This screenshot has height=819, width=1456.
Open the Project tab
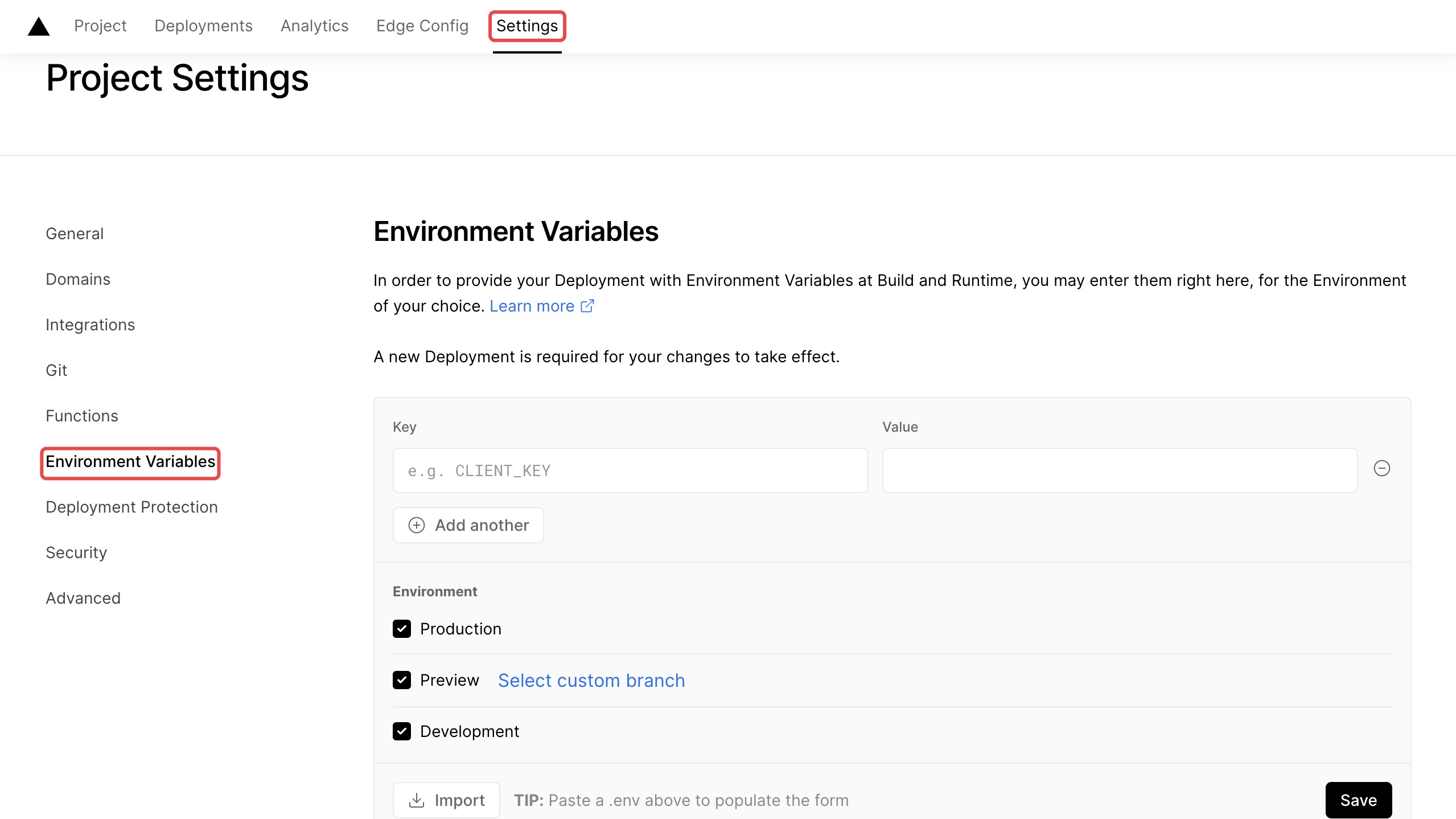tap(100, 26)
